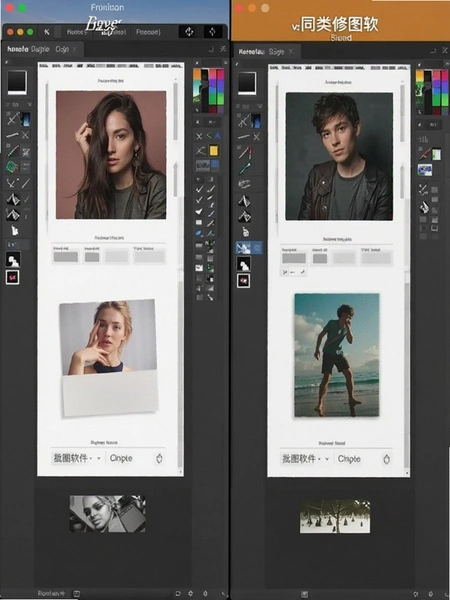Viewport: 450px width, 600px height.
Task: Click the crossed-arrows move icon in left title bar
Action: coord(189,32)
